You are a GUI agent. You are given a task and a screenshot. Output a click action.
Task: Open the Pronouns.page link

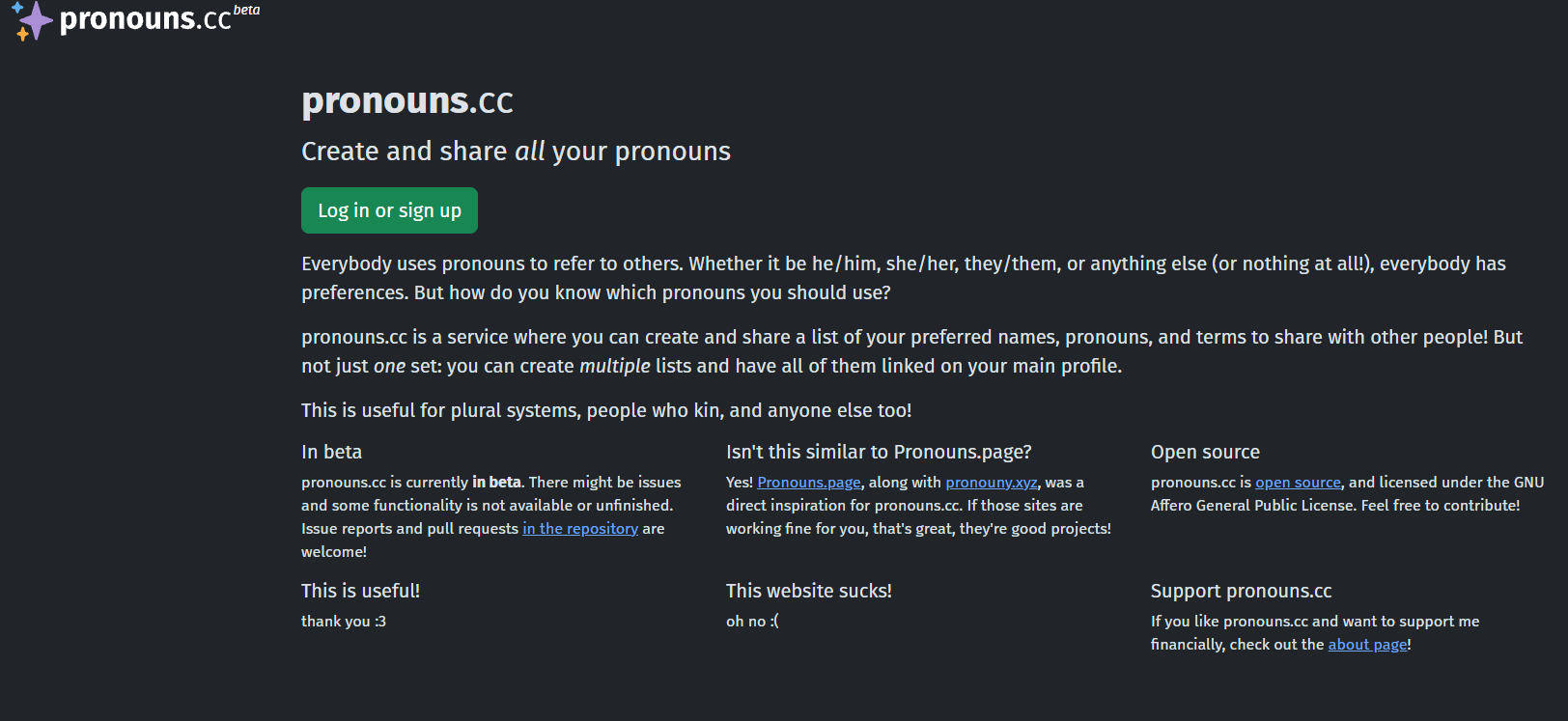(809, 483)
